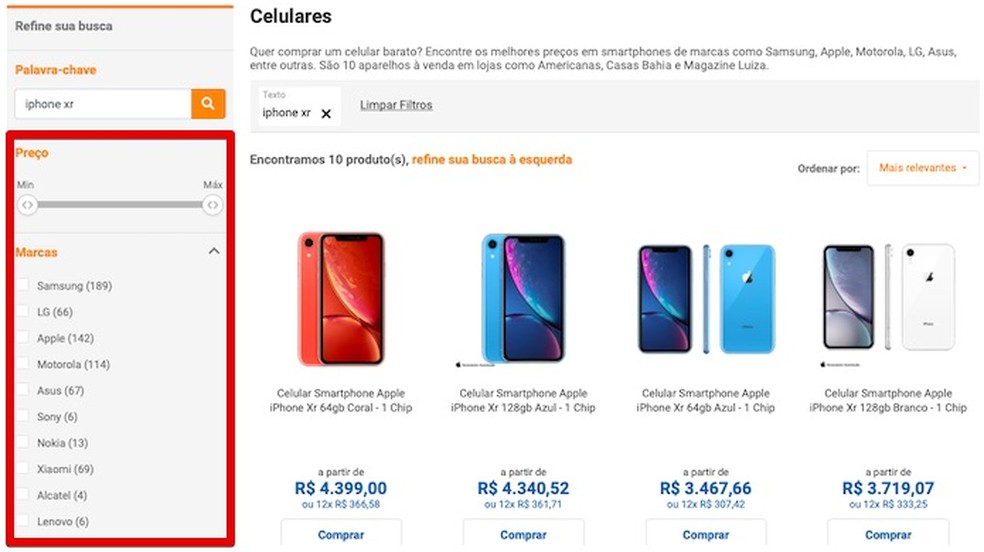This screenshot has width=984, height=552.
Task: Check the Apple brand checkbox
Action: (23, 337)
